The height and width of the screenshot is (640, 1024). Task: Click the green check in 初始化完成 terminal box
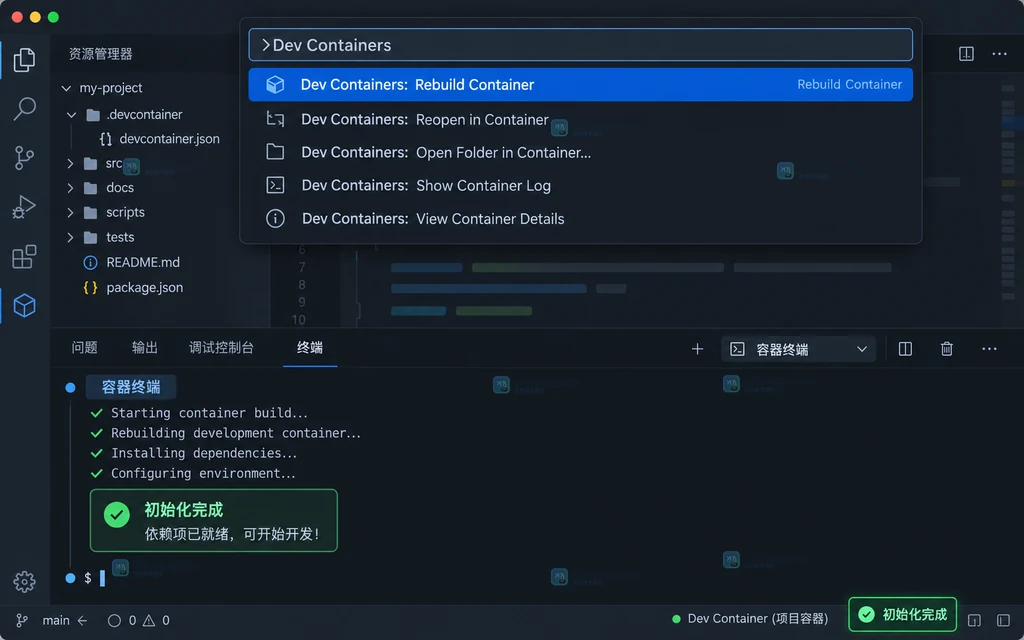coord(117,515)
